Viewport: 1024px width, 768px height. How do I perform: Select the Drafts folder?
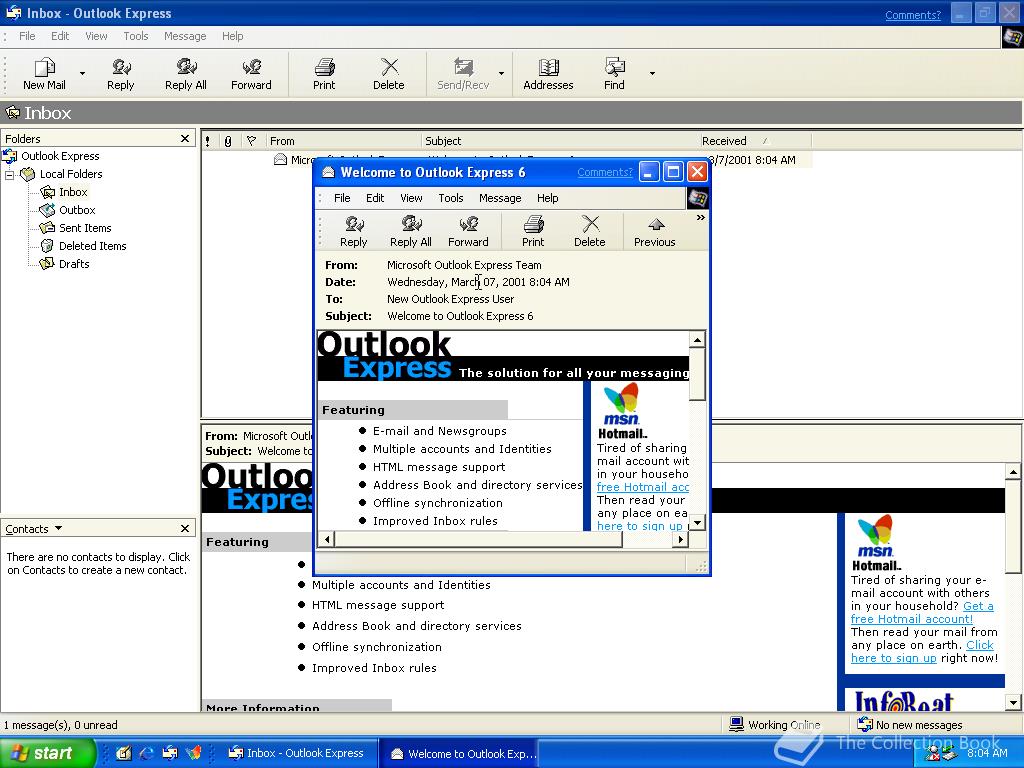click(74, 264)
